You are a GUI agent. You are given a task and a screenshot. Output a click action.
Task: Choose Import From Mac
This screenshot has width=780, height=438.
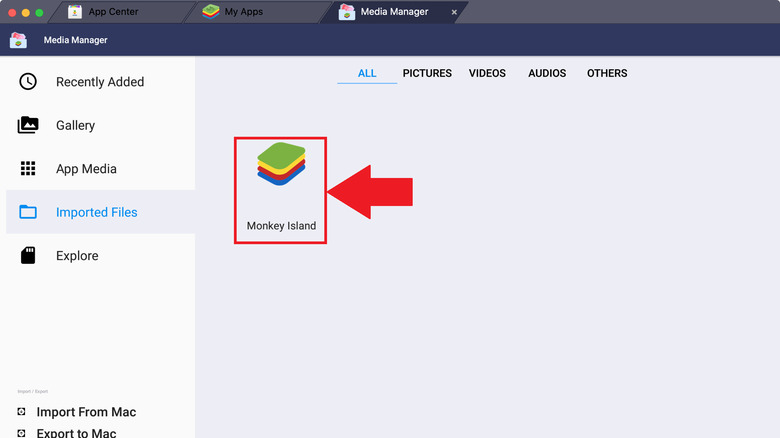[86, 412]
